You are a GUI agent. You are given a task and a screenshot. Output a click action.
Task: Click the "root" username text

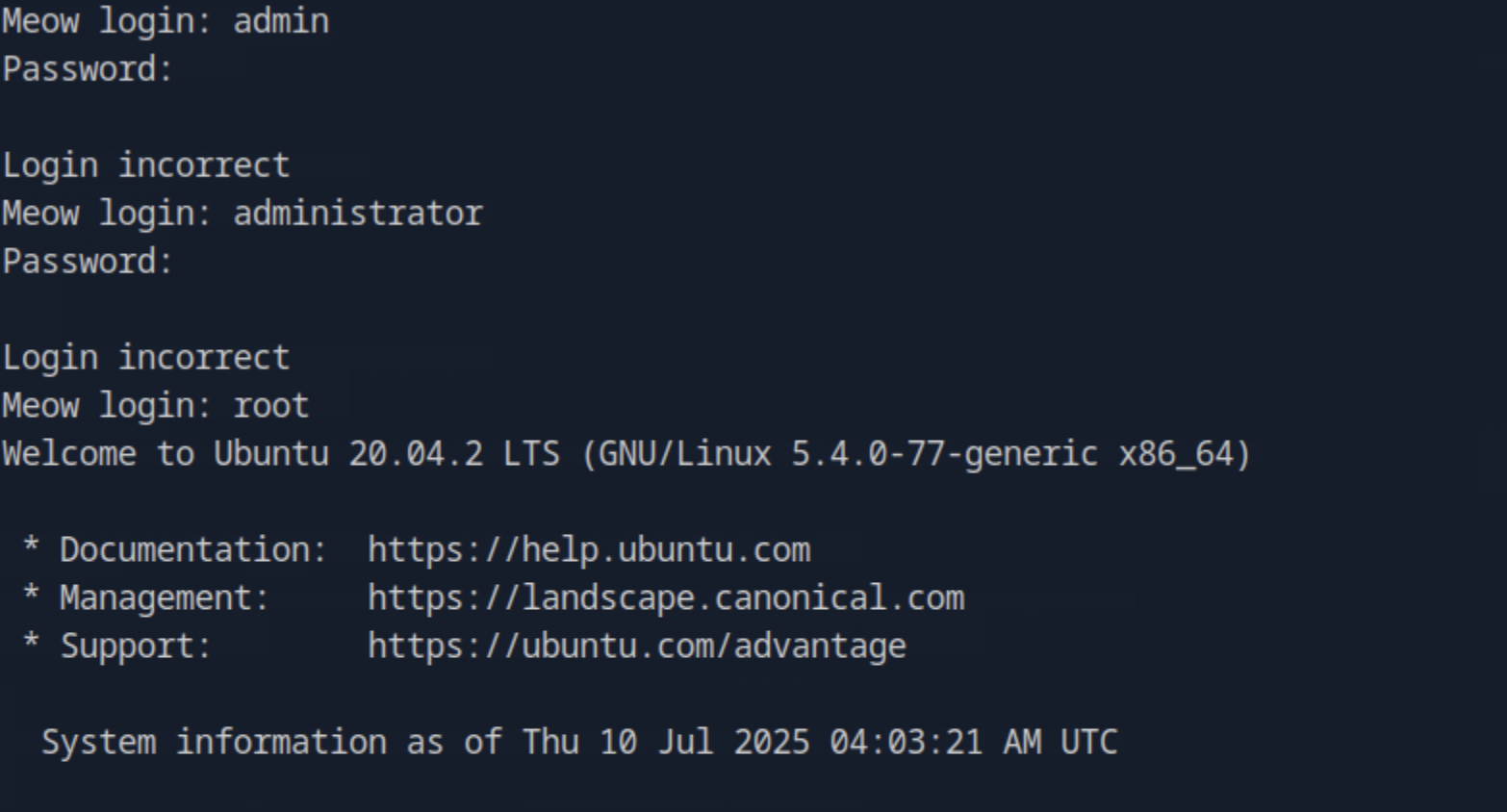pos(270,406)
